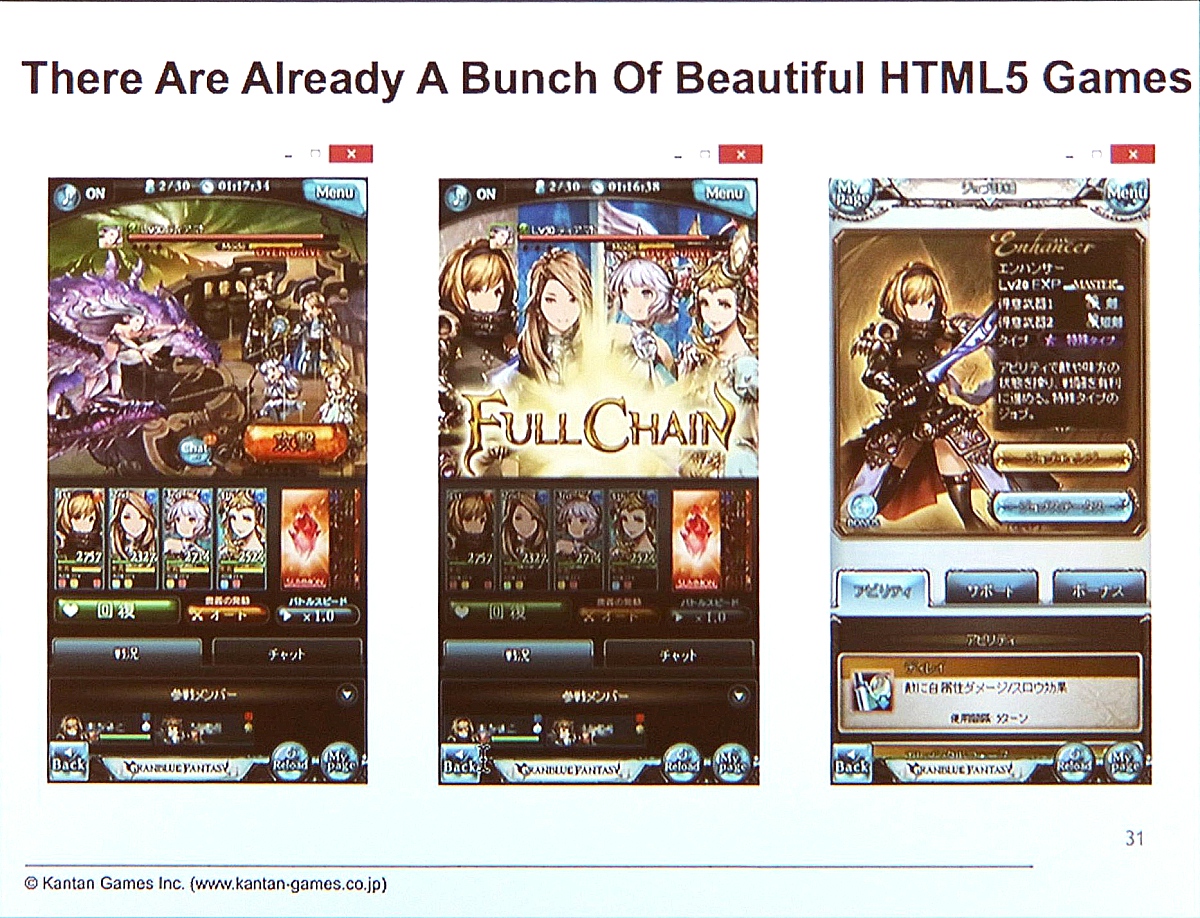This screenshot has width=1200, height=918.
Task: Select the 2327 HP character portrait in left window
Action: coord(133,539)
